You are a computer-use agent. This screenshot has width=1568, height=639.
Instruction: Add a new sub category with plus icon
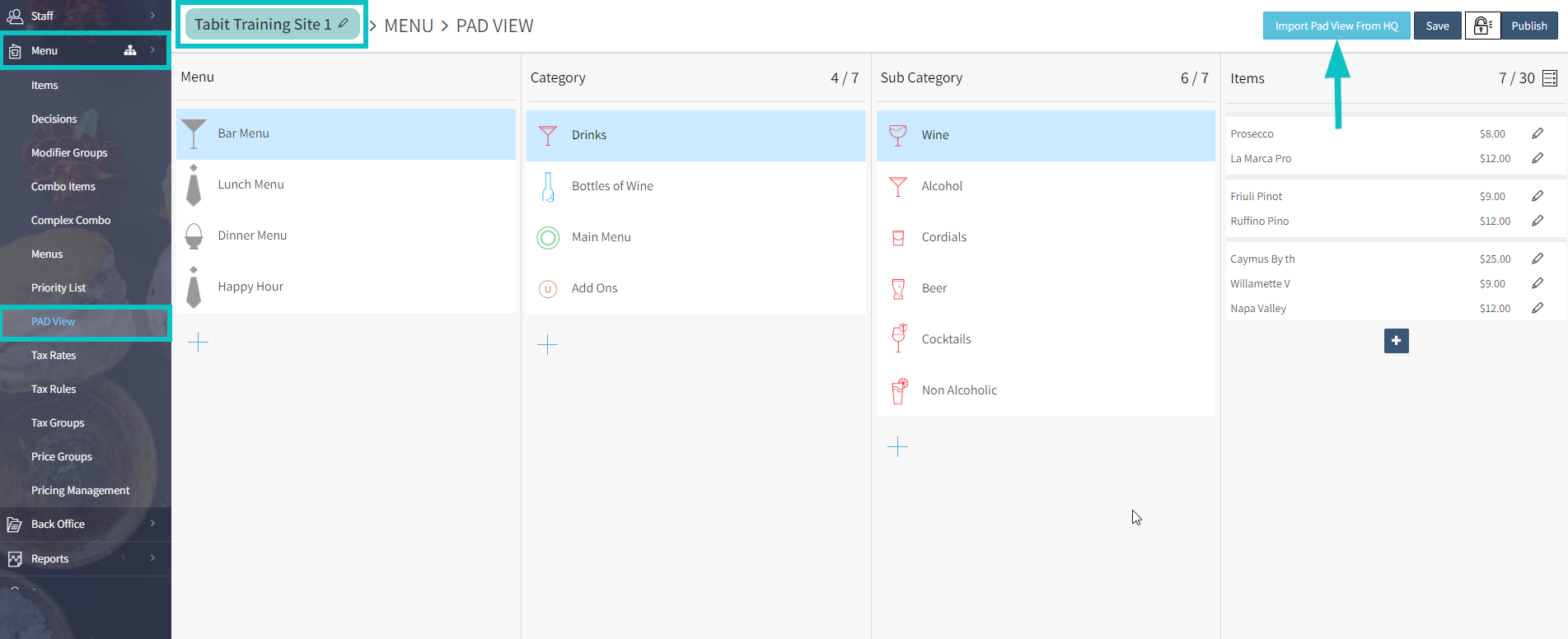(898, 447)
